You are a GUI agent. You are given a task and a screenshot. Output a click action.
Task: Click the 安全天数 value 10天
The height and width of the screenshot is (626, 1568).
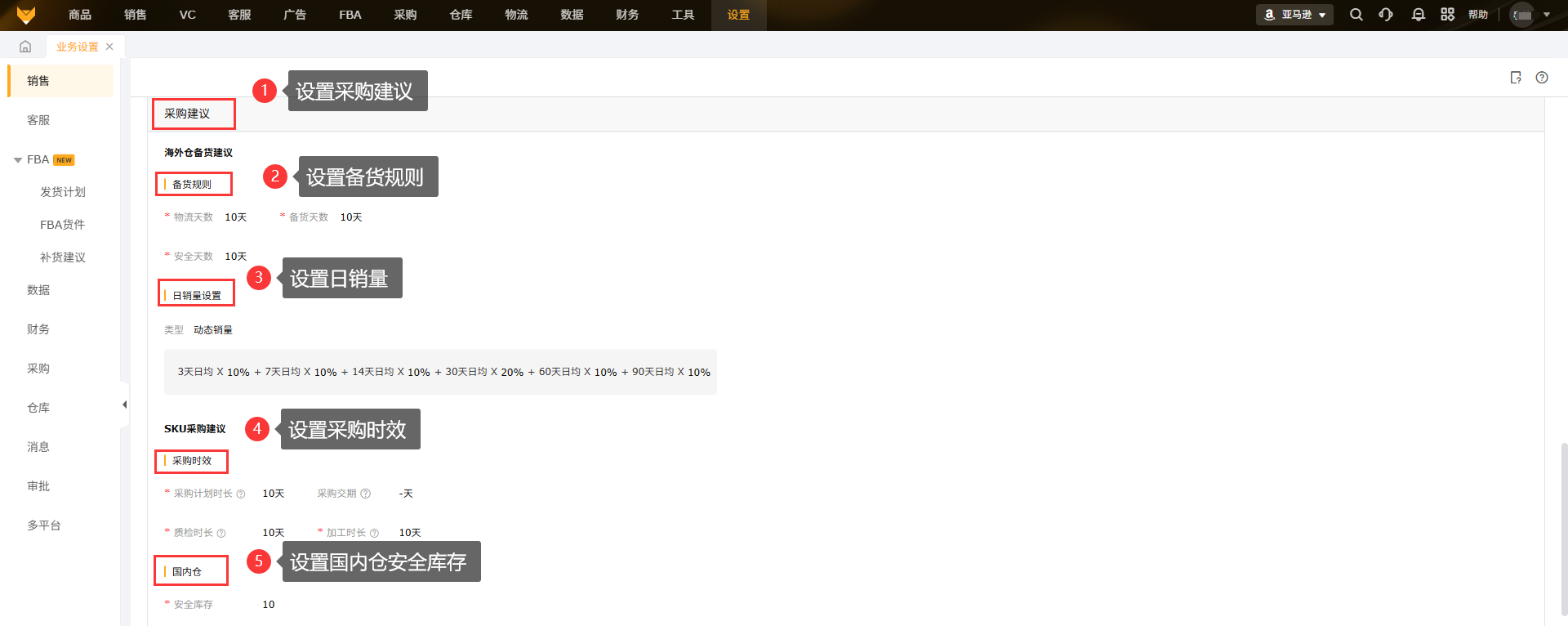(236, 257)
